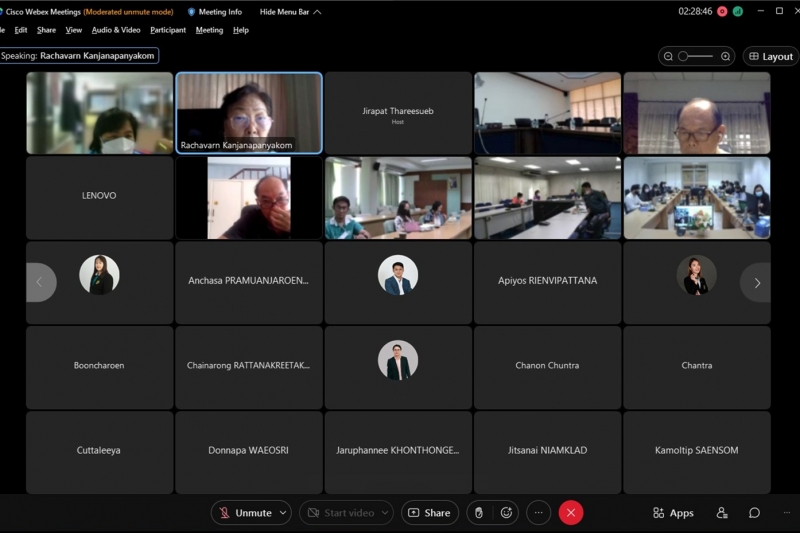The width and height of the screenshot is (800, 533).
Task: Click the red leave meeting button
Action: (x=571, y=513)
